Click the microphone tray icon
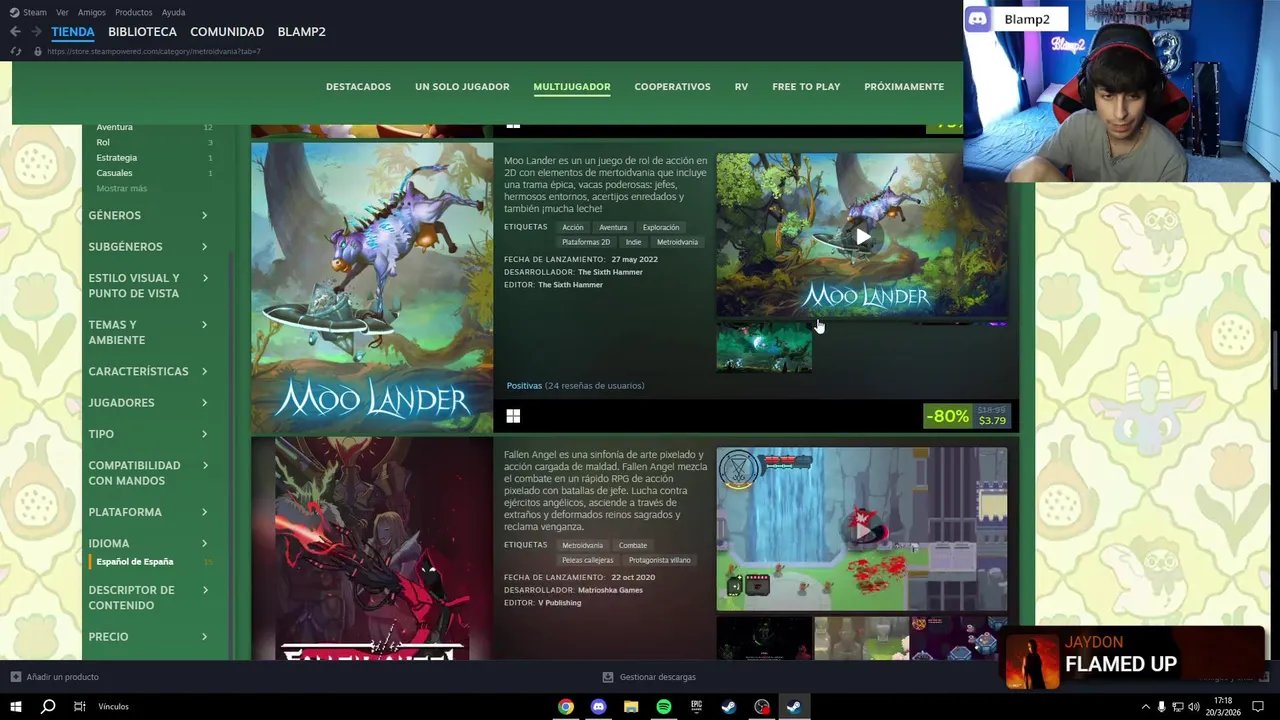 click(1161, 707)
